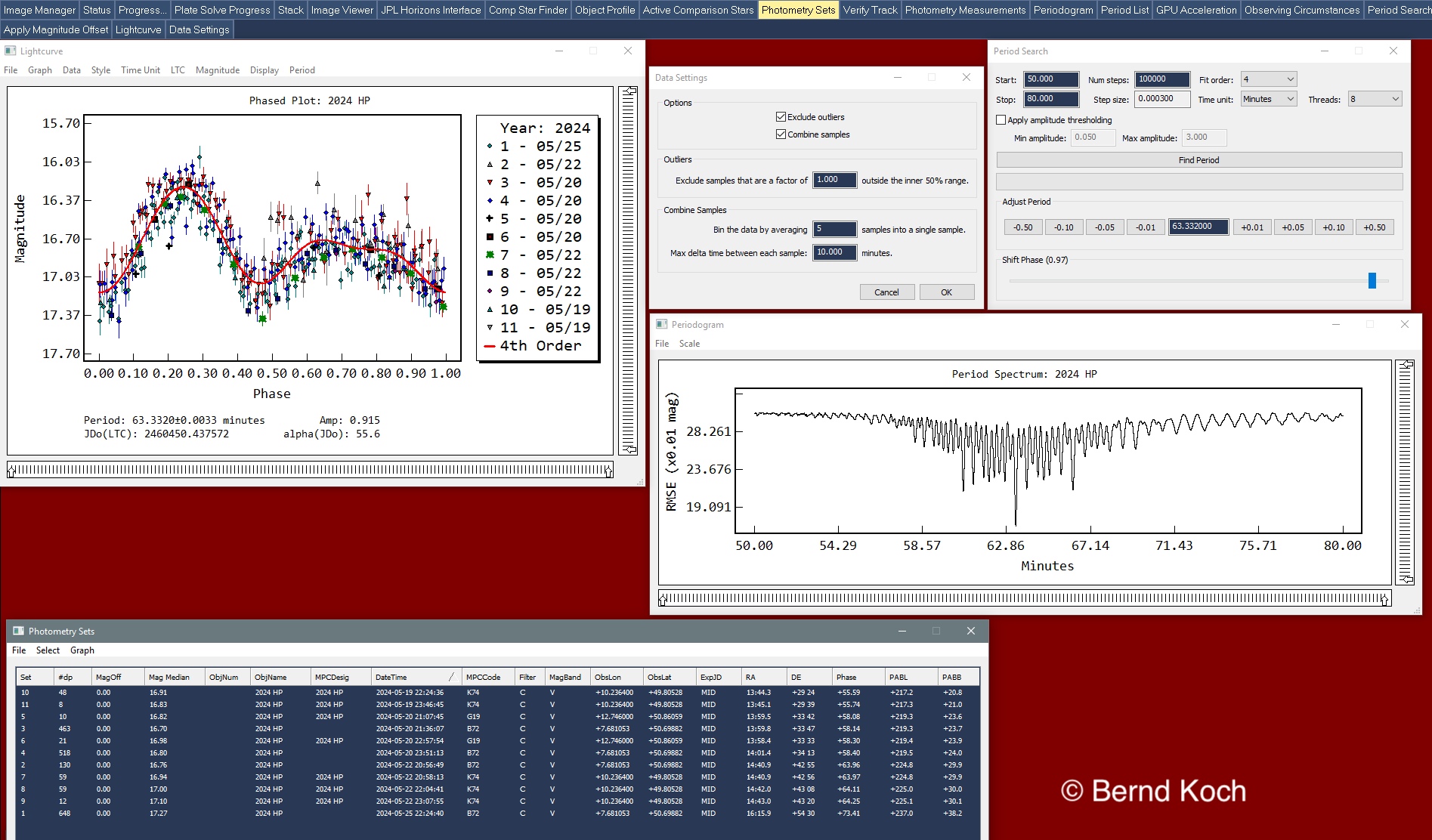Screen dimensions: 1432x840
Task: Open the Photometry Sets Graph menu
Action: (82, 650)
